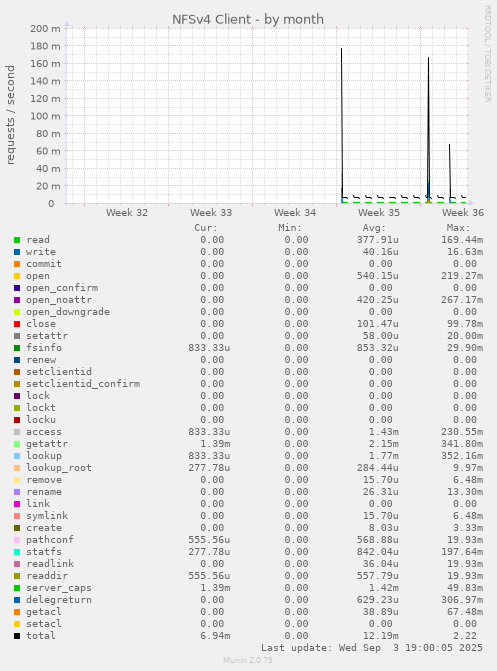Click the Munin 2.0.75 footer text
This screenshot has width=497, height=671.
[248, 660]
